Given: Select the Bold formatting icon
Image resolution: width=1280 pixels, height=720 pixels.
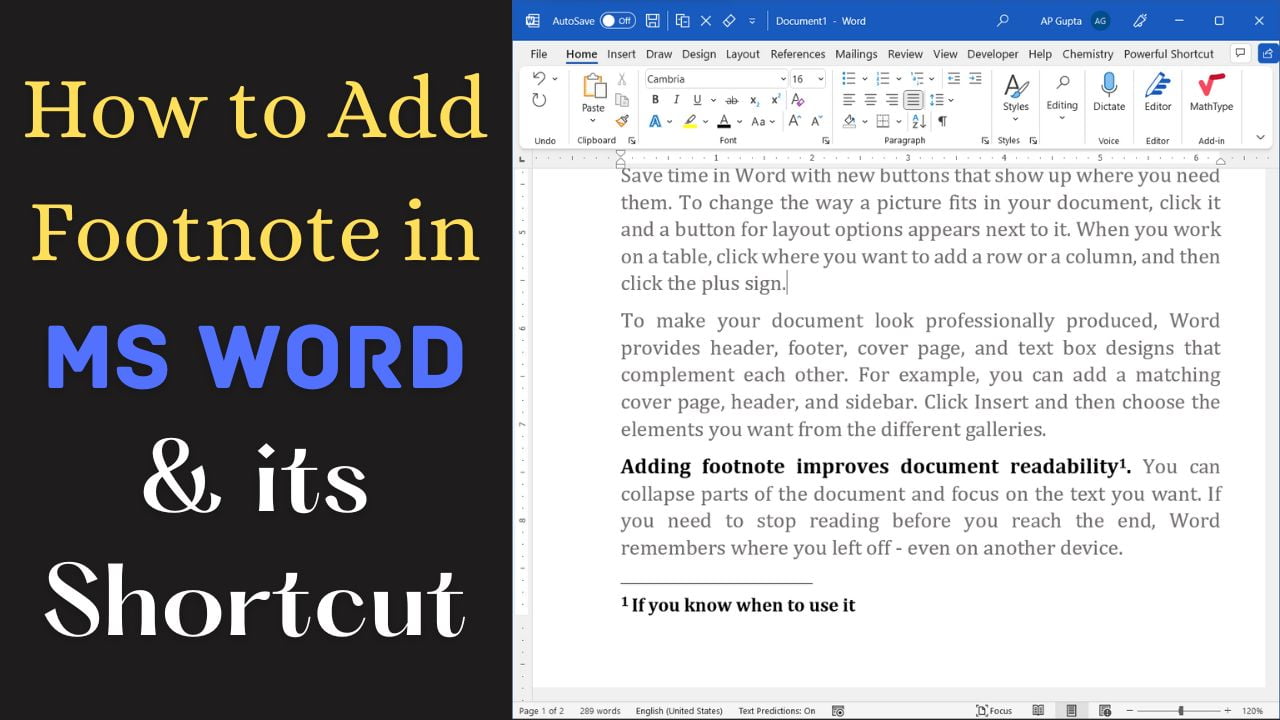Looking at the screenshot, I should click(656, 99).
